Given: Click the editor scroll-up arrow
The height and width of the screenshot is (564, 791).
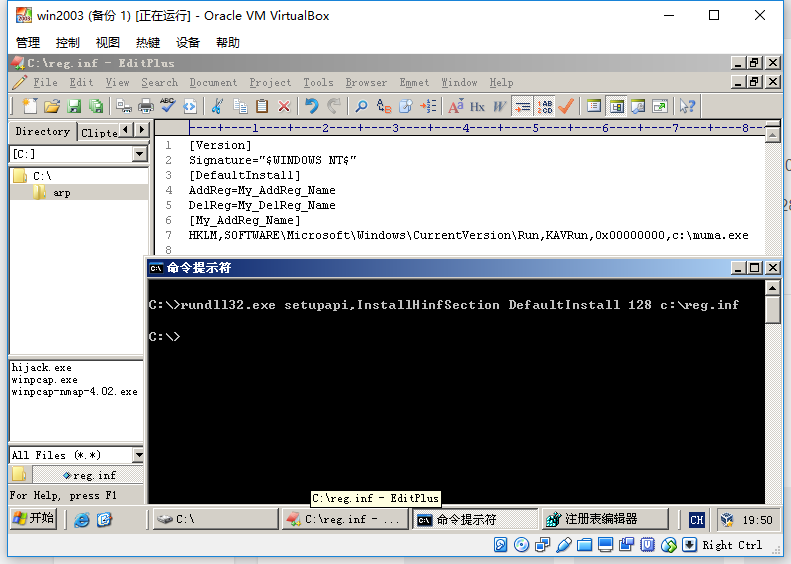Looking at the screenshot, I should coord(772,135).
